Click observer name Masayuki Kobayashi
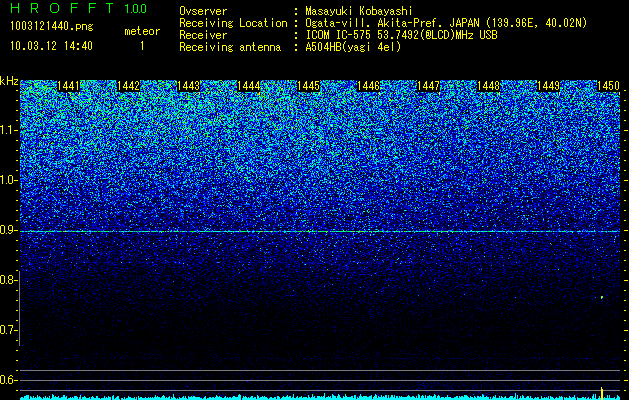Screen dimensions: 629x400 359,12
